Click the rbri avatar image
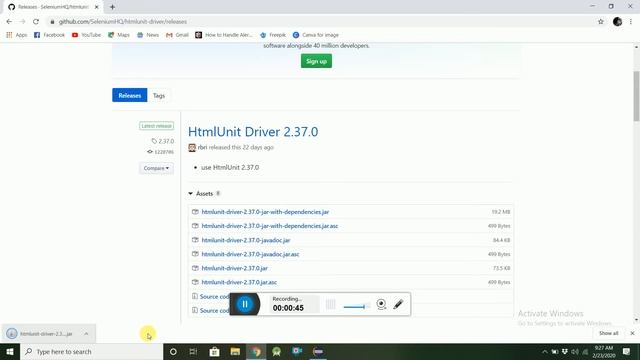Viewport: 640px width, 360px height. click(192, 147)
